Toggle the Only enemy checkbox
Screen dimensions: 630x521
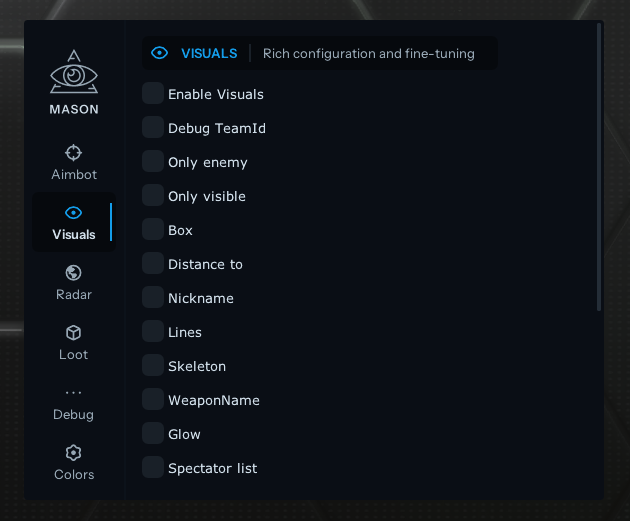(152, 162)
